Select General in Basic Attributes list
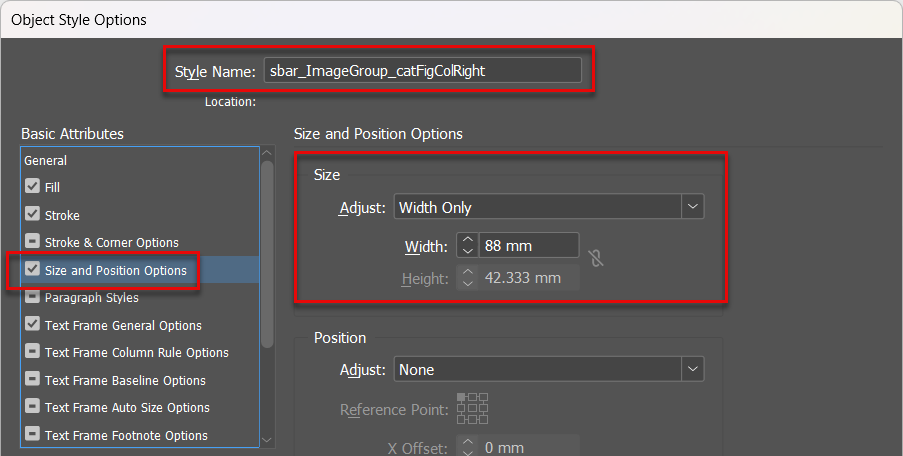 (x=45, y=161)
